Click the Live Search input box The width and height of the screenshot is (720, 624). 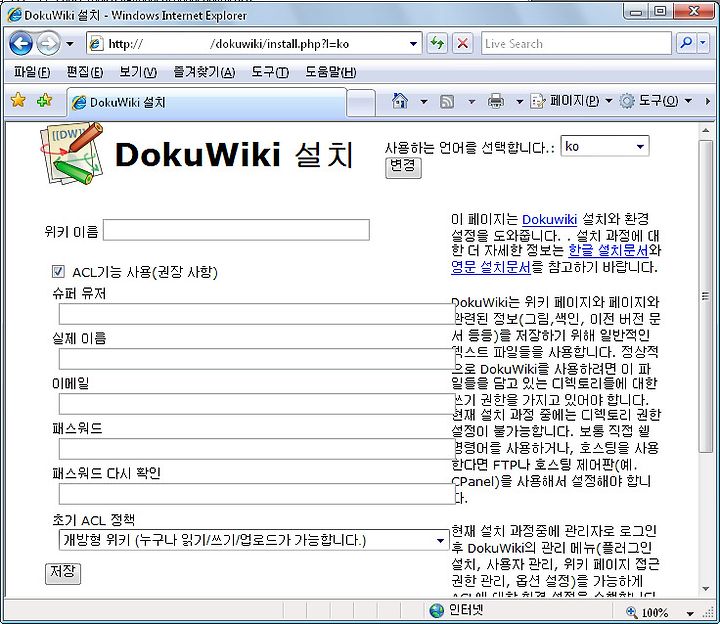pos(576,44)
